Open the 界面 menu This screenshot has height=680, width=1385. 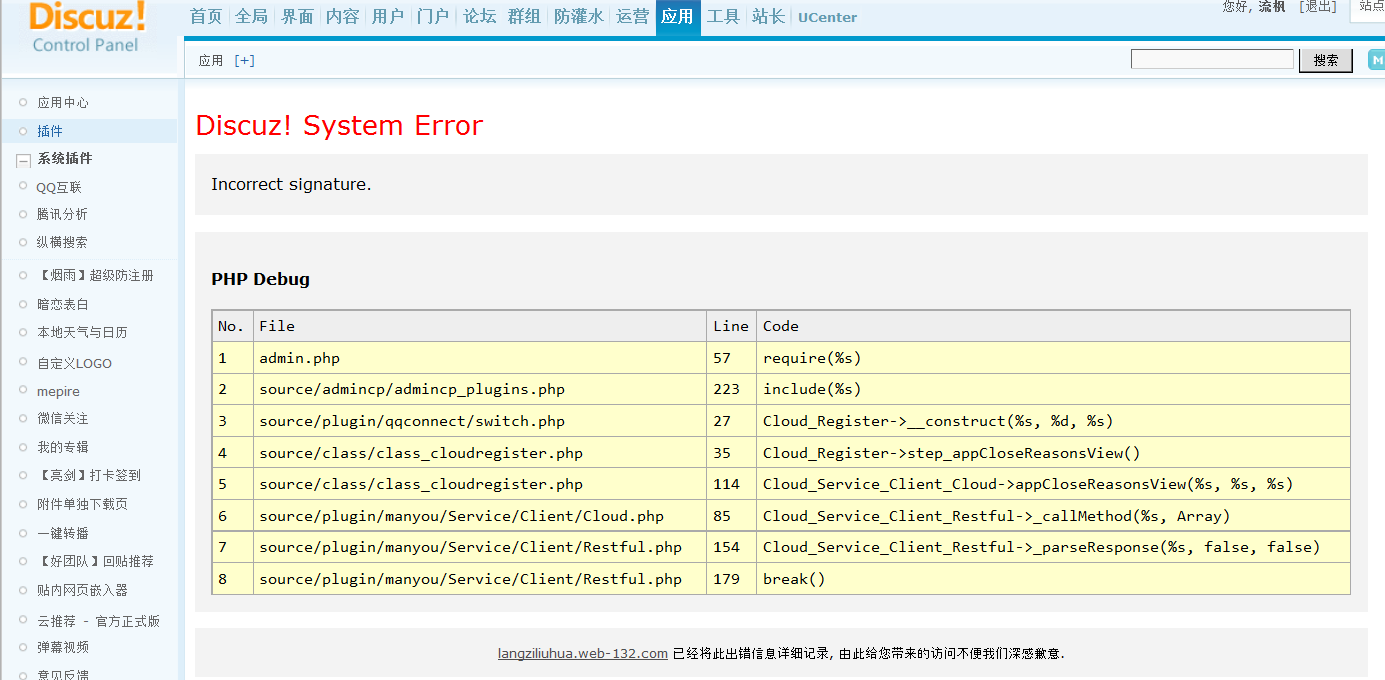pos(297,16)
